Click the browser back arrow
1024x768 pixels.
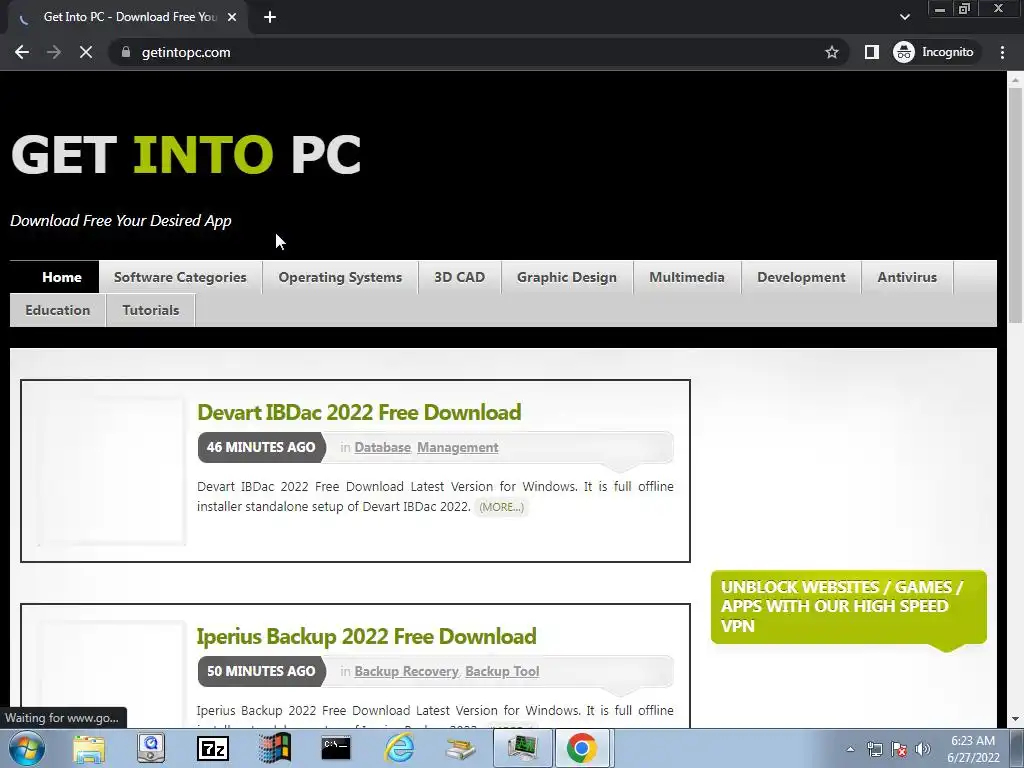22,52
